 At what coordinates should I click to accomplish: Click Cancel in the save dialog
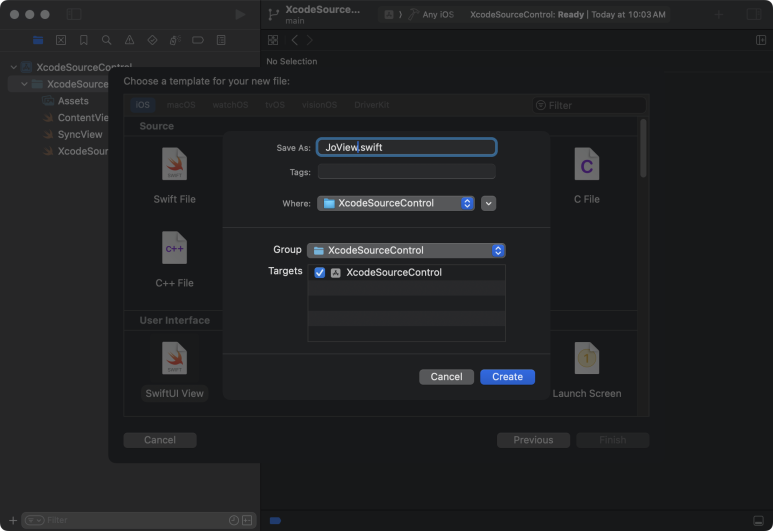tap(446, 377)
